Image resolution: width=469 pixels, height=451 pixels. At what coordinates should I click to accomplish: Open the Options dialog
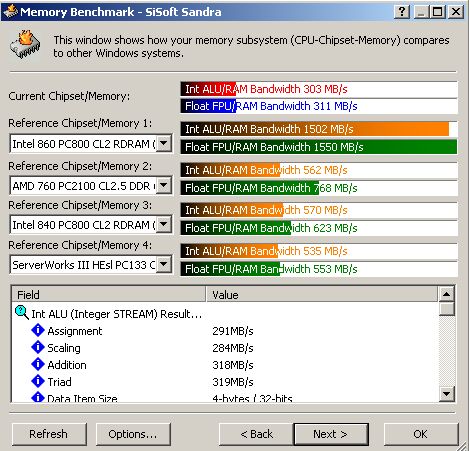click(133, 434)
